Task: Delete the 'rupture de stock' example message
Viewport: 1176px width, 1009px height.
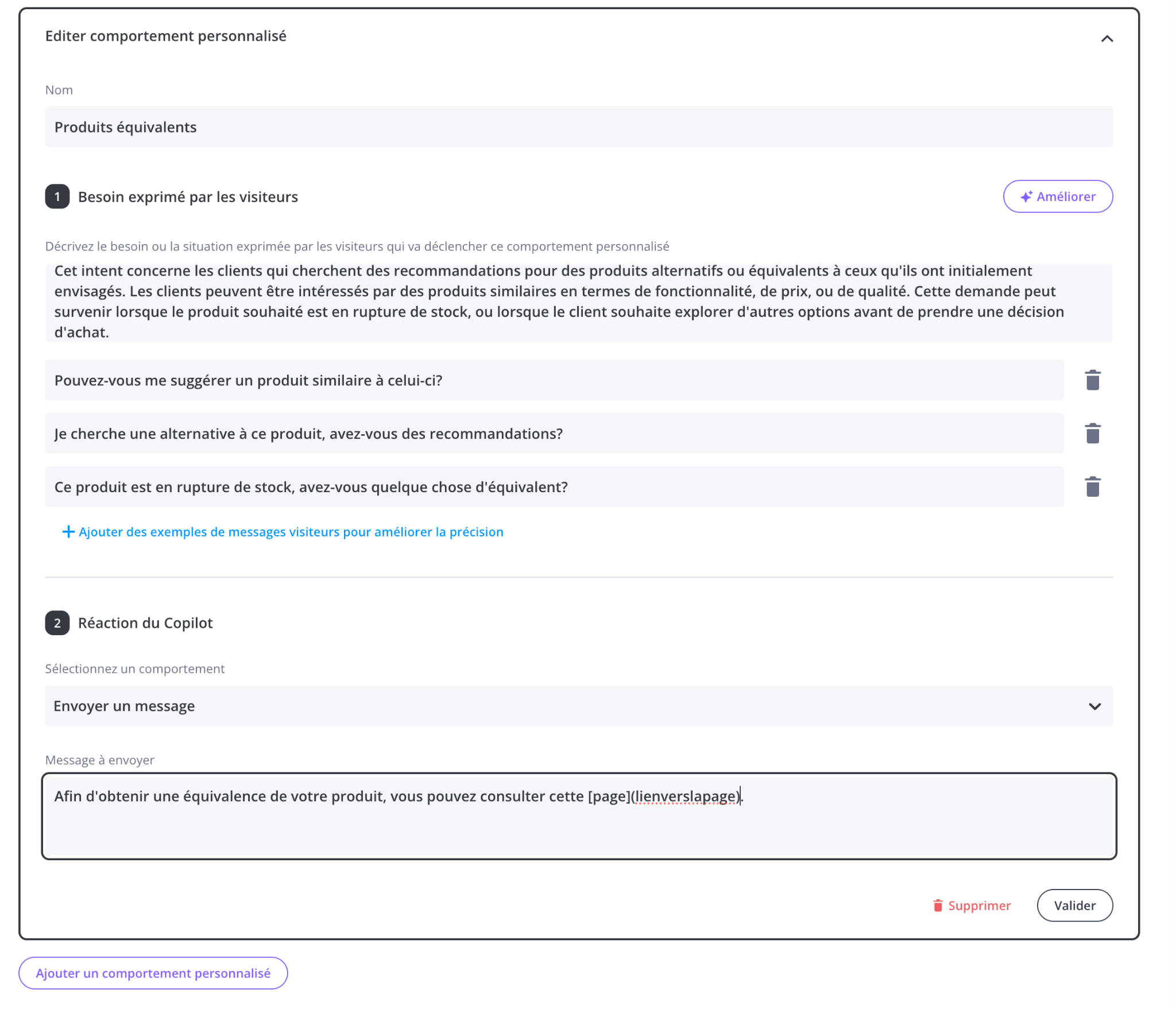Action: [x=1092, y=487]
